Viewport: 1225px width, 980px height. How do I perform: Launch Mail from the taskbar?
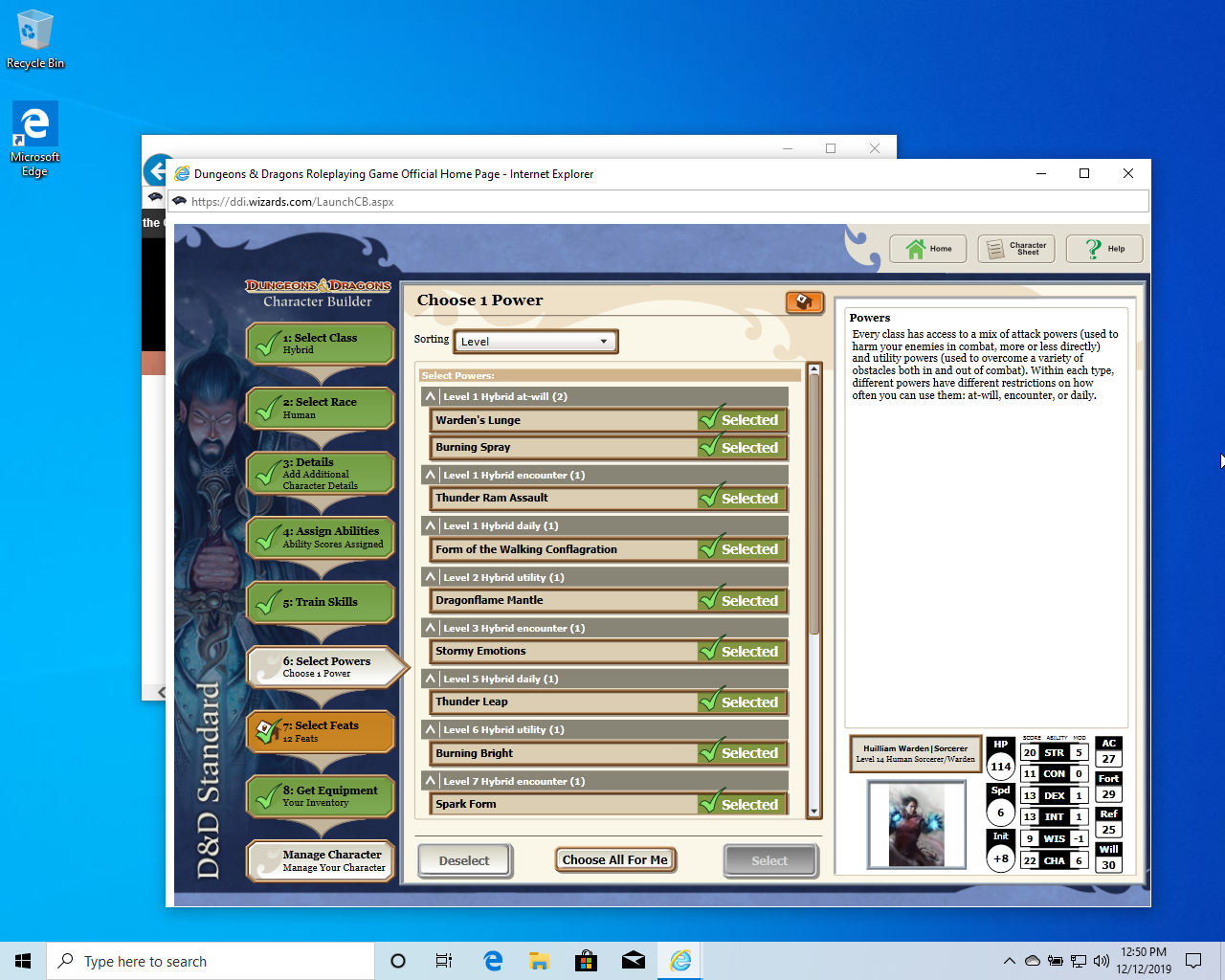[x=633, y=961]
